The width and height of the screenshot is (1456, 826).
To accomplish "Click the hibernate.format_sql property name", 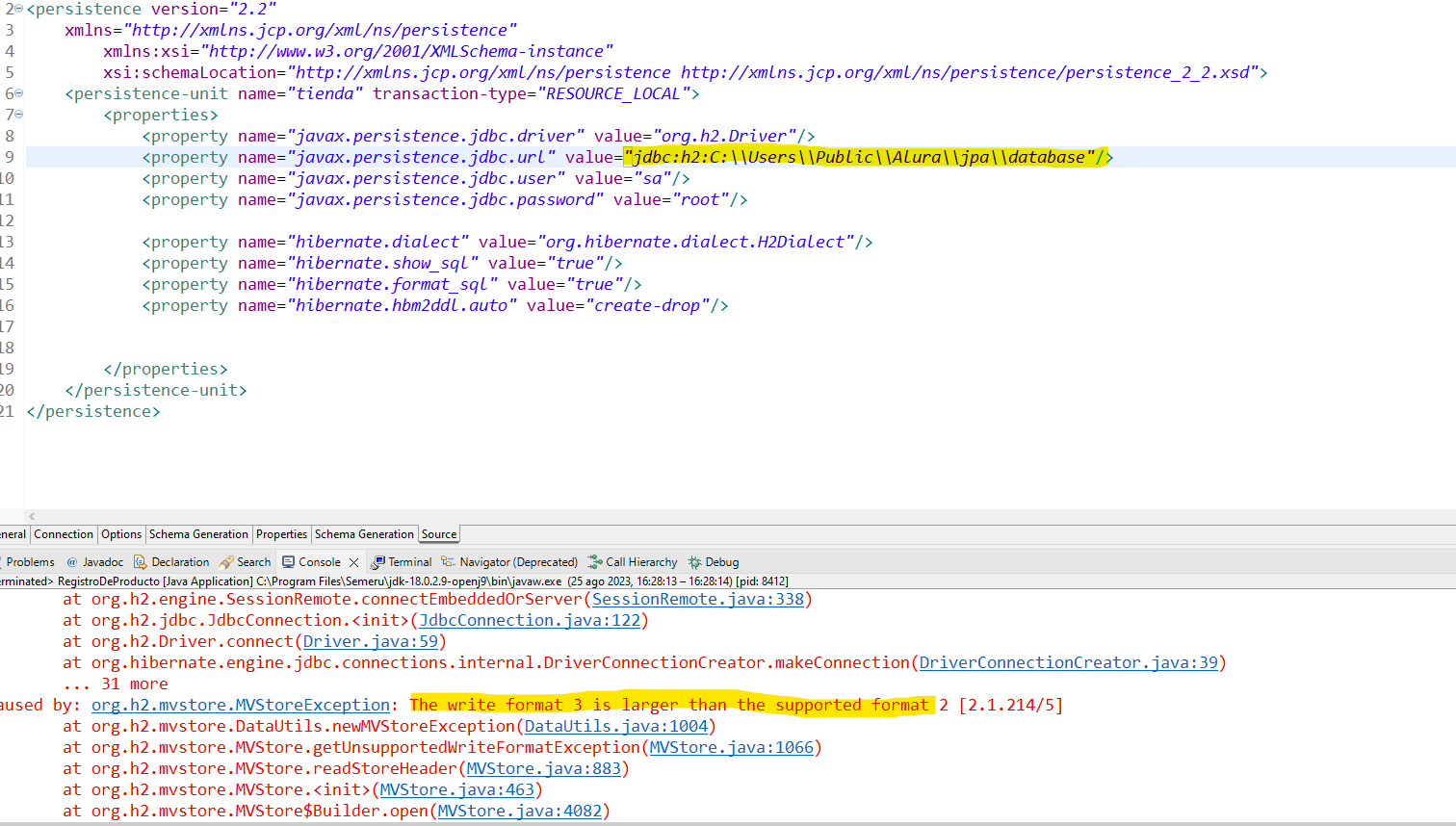I will [x=392, y=284].
